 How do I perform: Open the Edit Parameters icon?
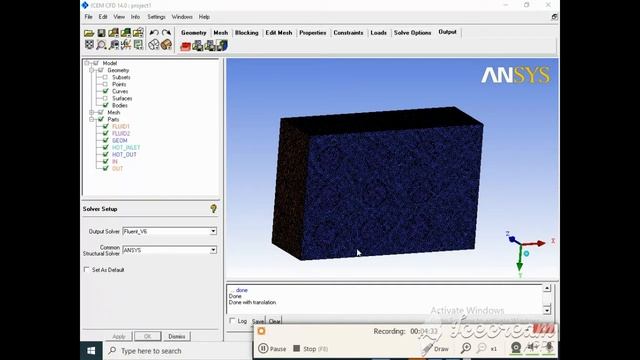pyautogui.click(x=210, y=46)
